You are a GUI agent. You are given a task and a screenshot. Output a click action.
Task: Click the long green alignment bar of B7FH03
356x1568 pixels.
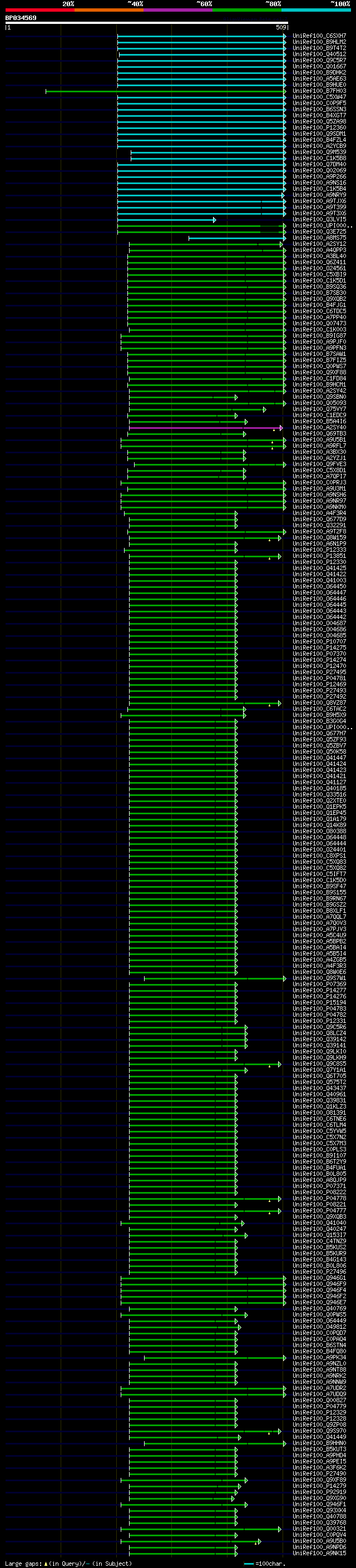coord(166,91)
